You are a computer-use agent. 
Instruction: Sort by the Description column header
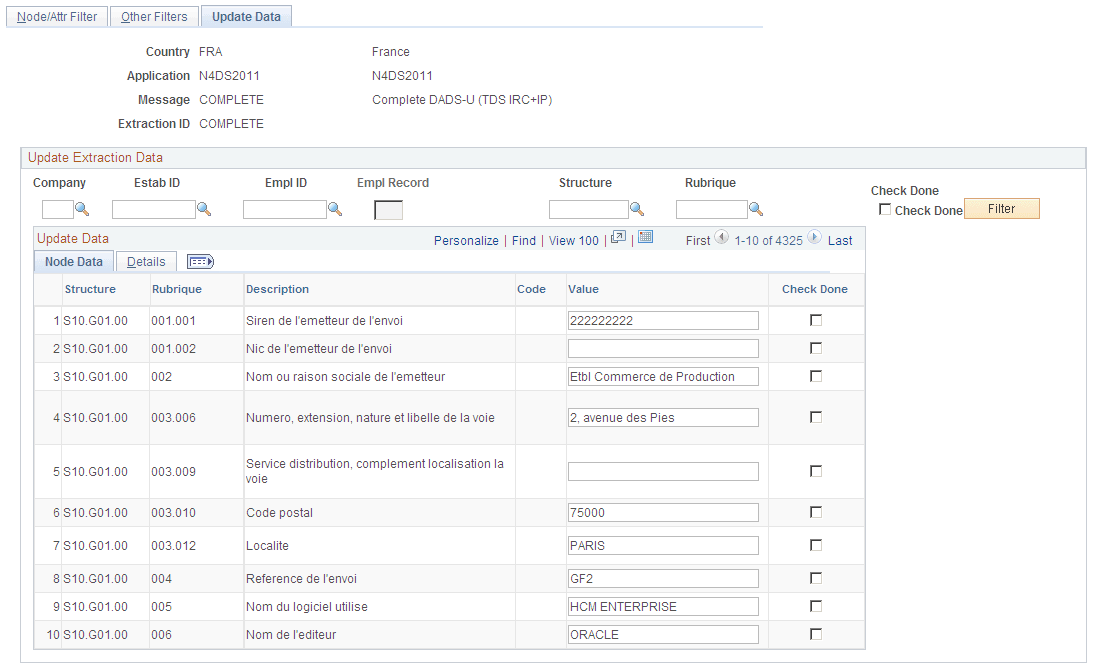[x=277, y=289]
